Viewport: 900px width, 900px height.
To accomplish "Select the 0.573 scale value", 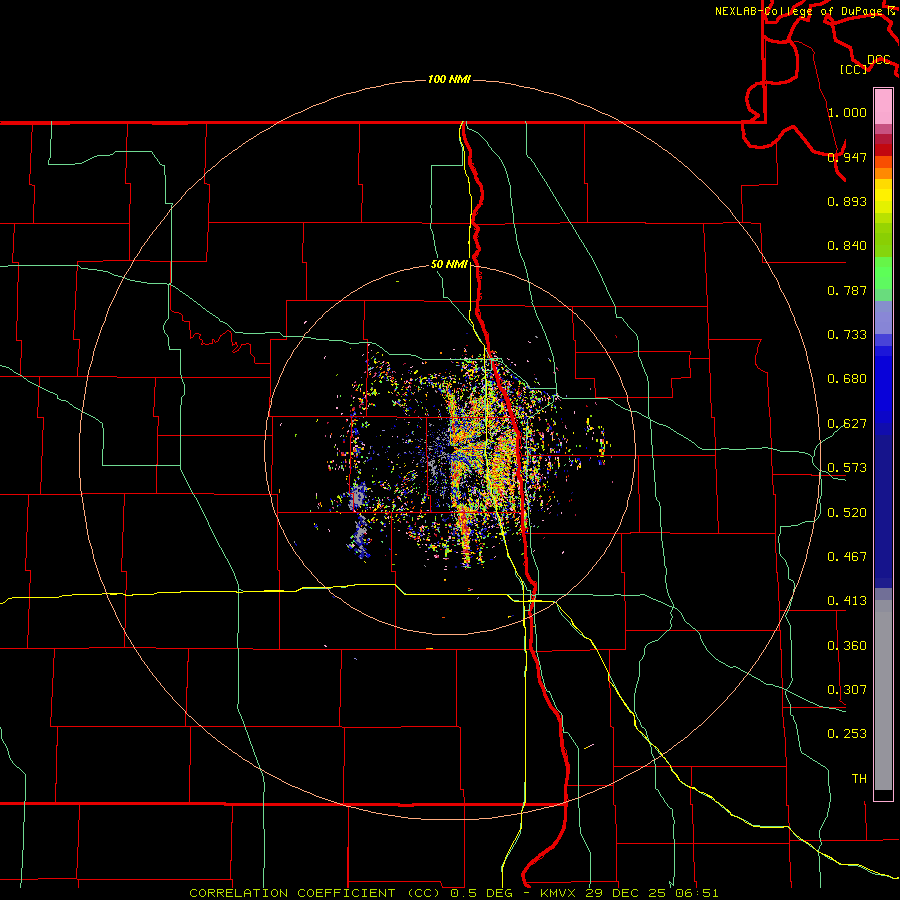I will 847,467.
